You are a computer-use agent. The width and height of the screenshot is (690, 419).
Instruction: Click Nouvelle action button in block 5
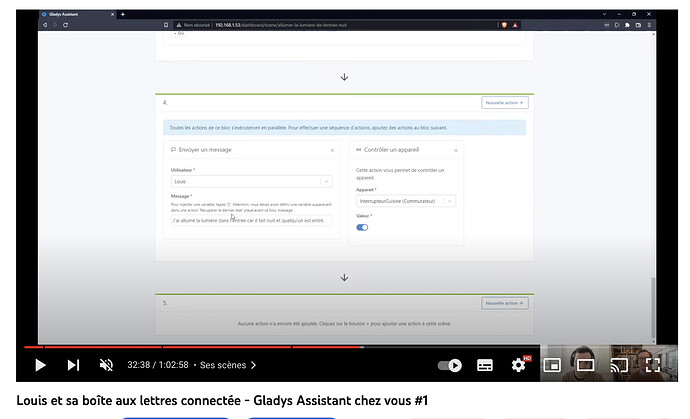pyautogui.click(x=504, y=303)
